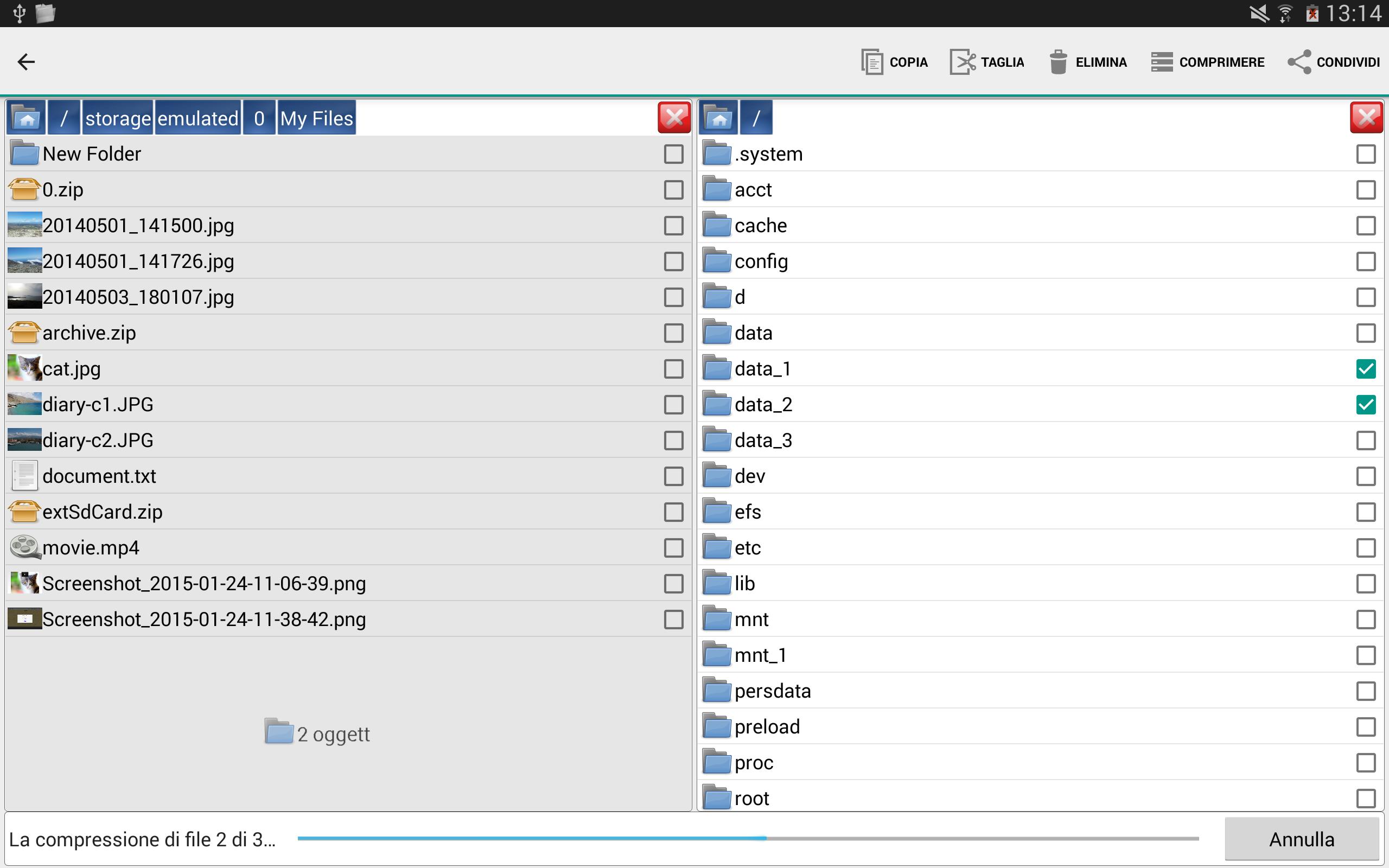1389x868 pixels.
Task: Jump to 0 in breadcrumb
Action: (x=259, y=118)
